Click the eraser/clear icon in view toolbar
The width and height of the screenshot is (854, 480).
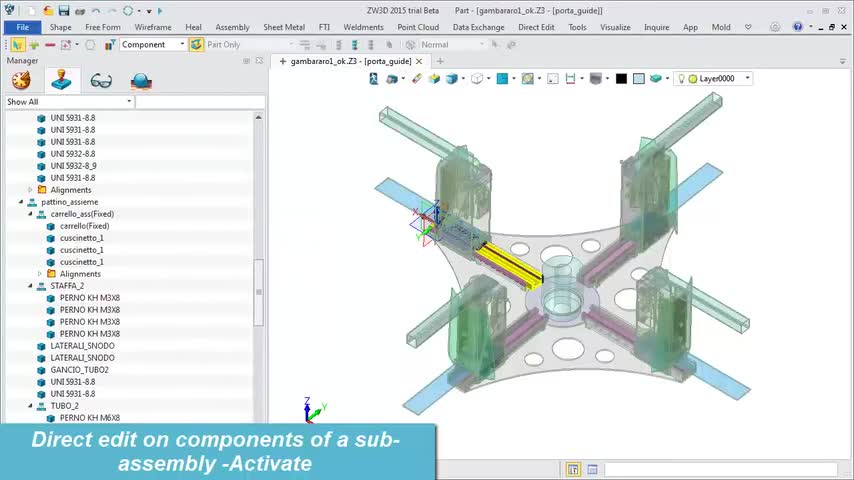point(417,79)
